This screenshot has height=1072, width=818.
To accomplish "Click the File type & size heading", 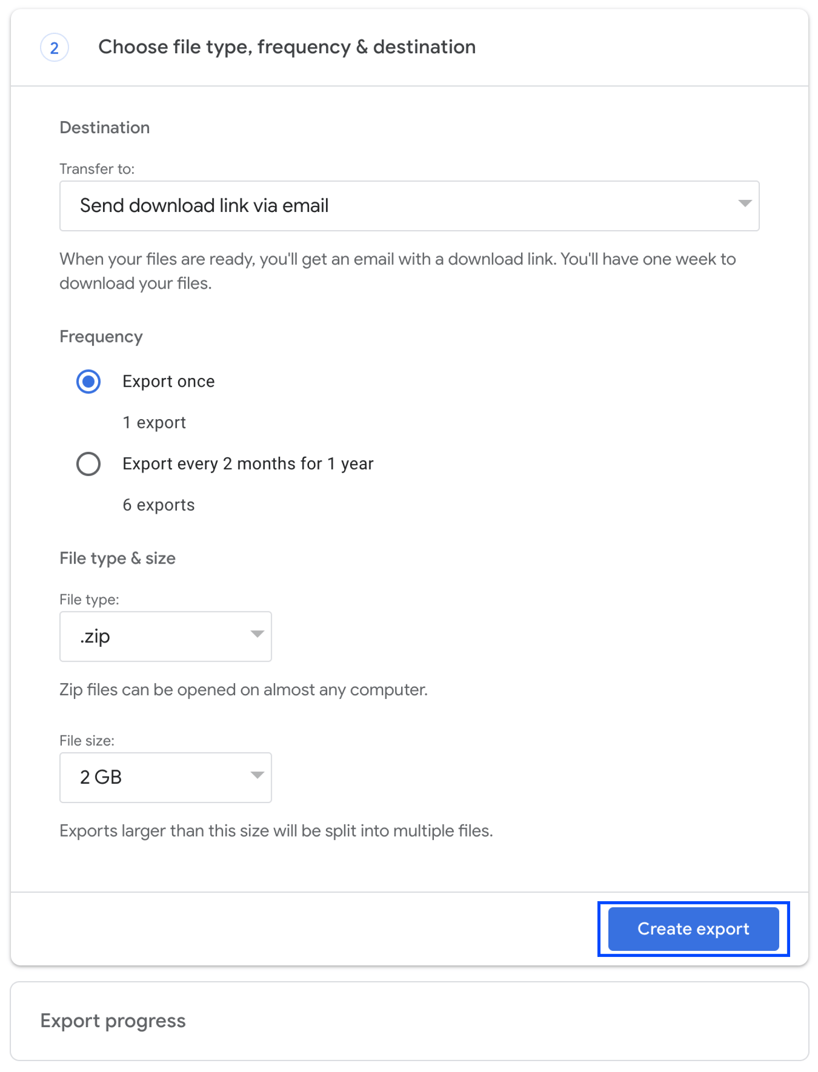I will [x=117, y=558].
